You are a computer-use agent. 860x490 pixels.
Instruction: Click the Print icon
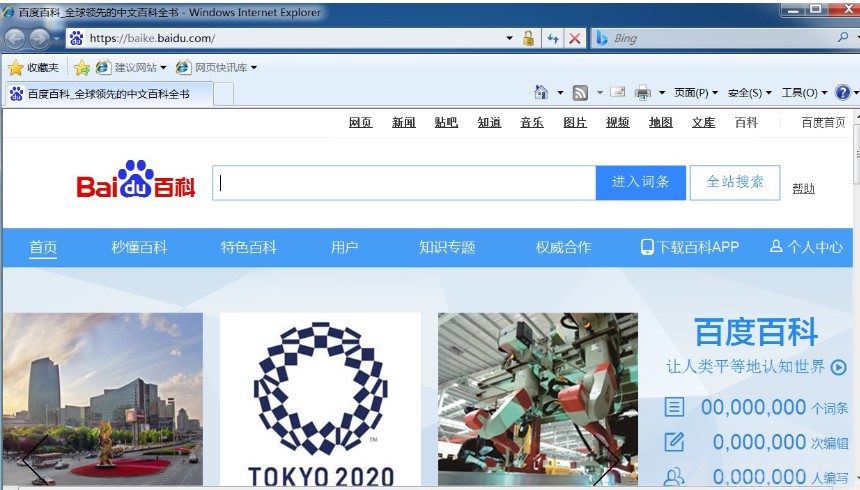[x=642, y=93]
